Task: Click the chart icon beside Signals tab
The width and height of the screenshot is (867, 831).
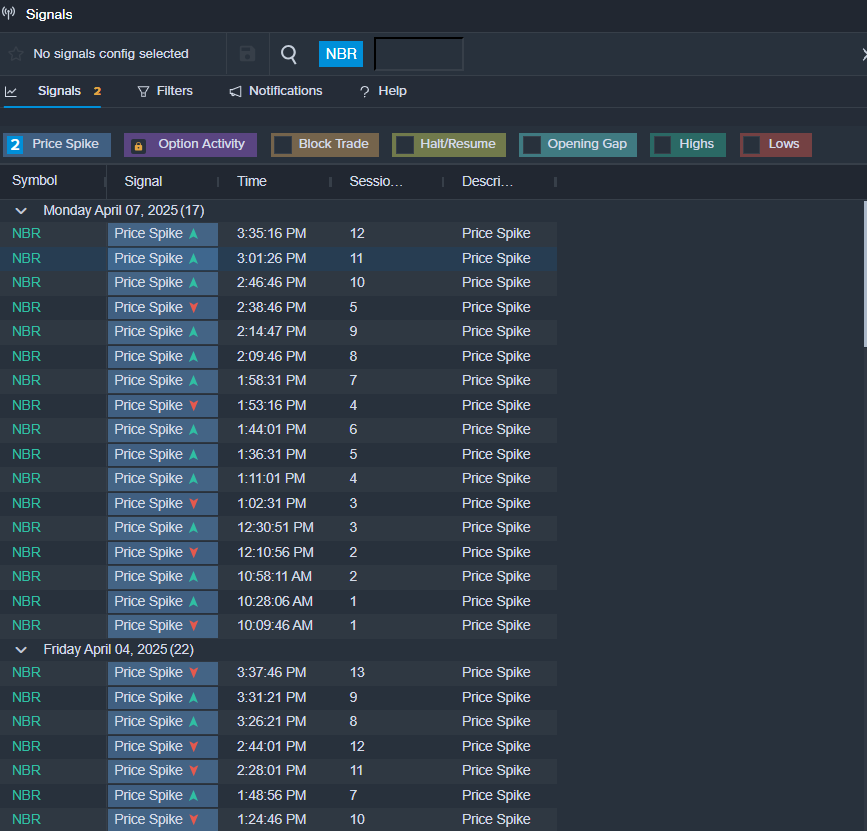Action: tap(11, 91)
